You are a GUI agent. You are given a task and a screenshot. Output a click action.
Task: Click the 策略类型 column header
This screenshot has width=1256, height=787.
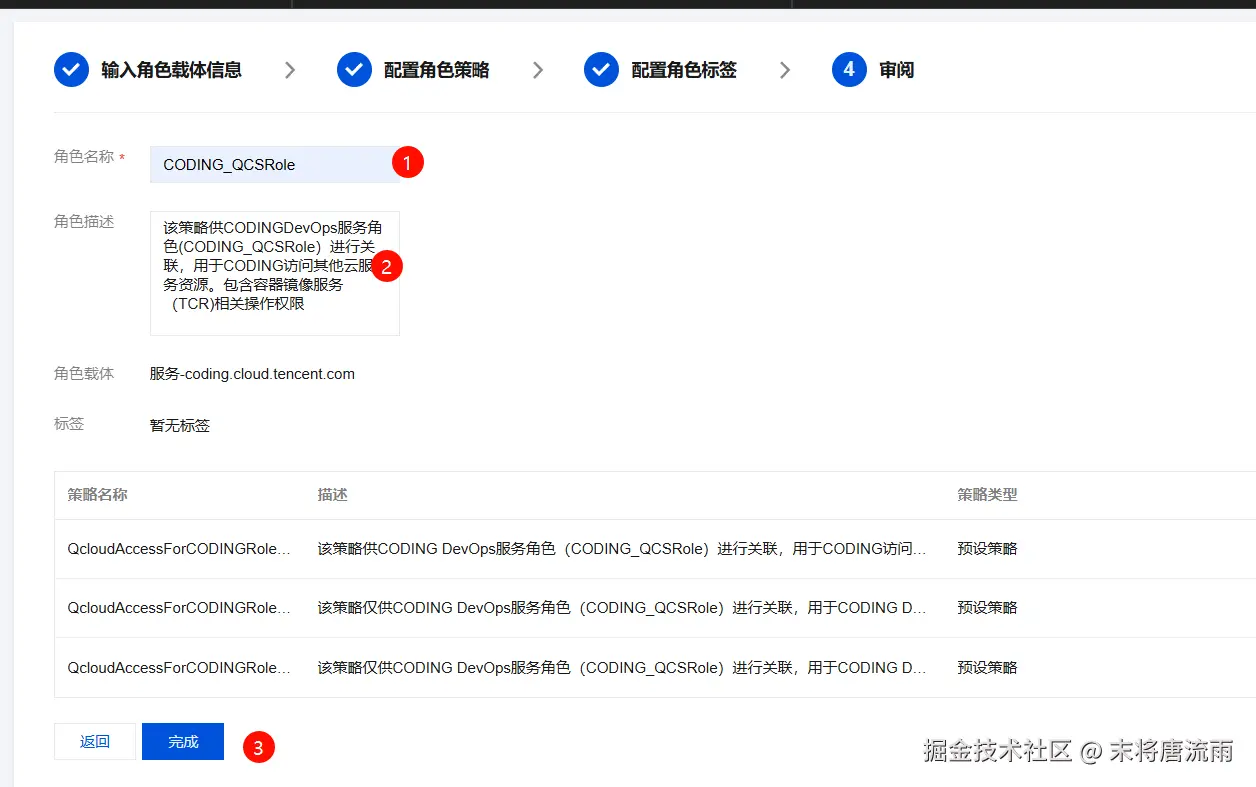tap(987, 495)
